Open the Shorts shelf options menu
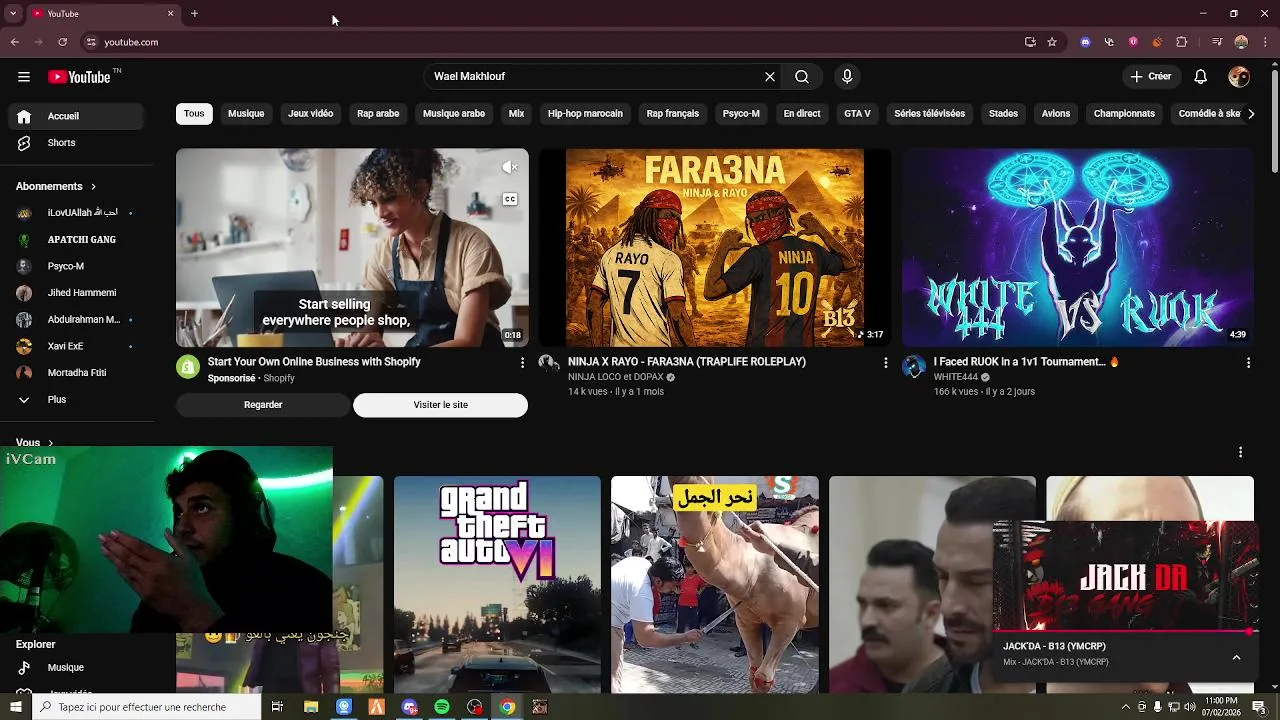Viewport: 1280px width, 720px height. 1240,453
